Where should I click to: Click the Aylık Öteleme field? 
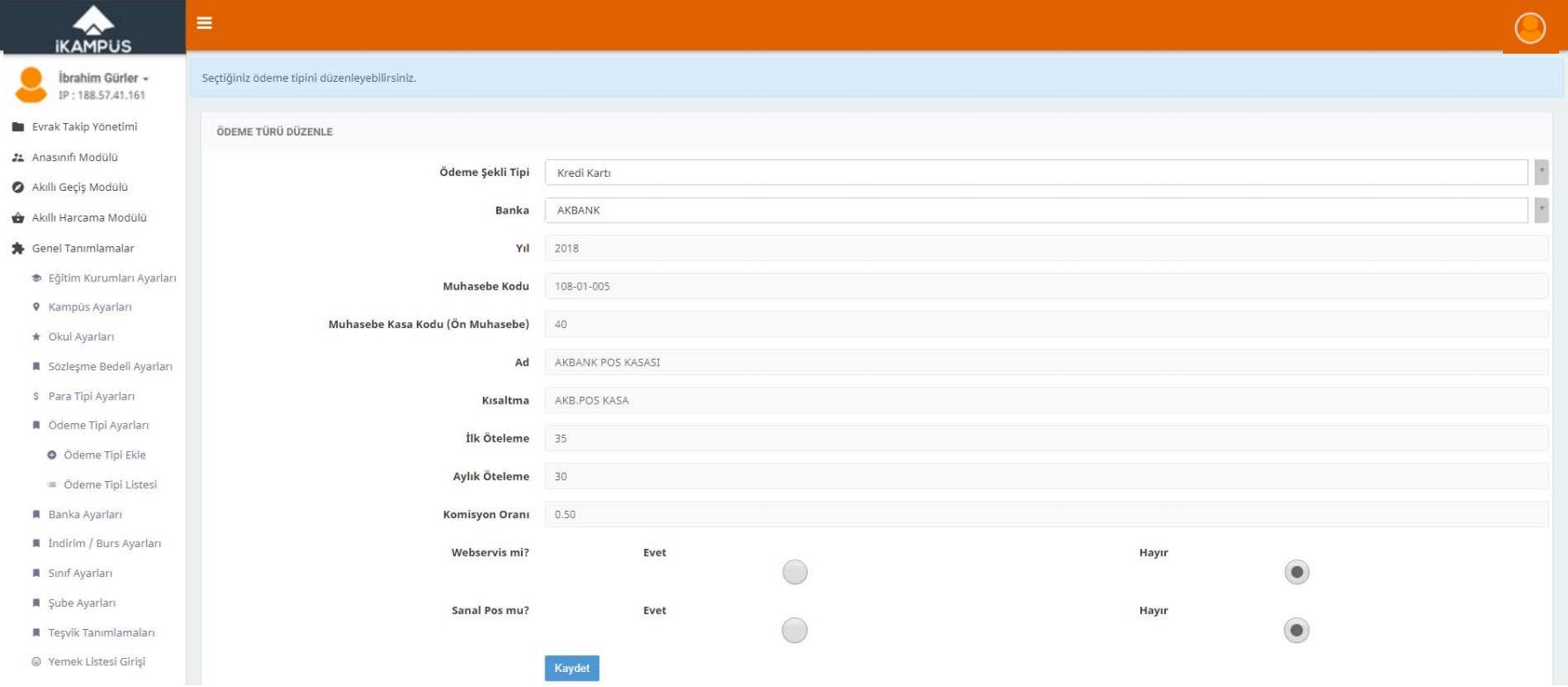coord(1046,476)
